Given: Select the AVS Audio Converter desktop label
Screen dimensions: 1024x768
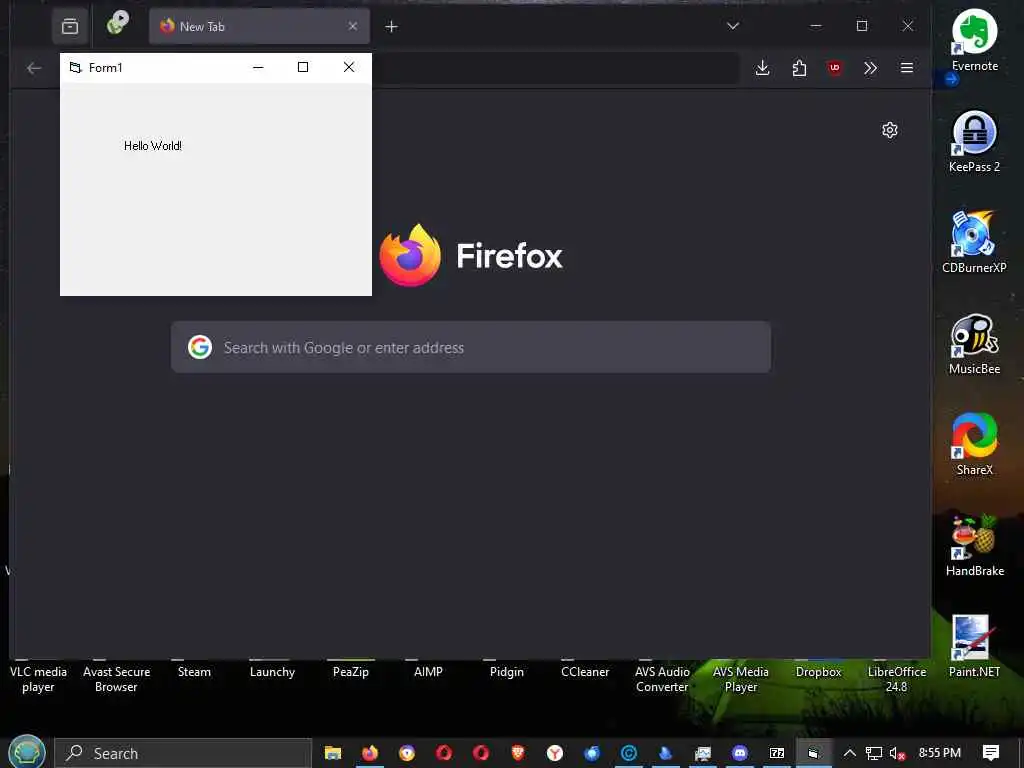Looking at the screenshot, I should coord(662,679).
